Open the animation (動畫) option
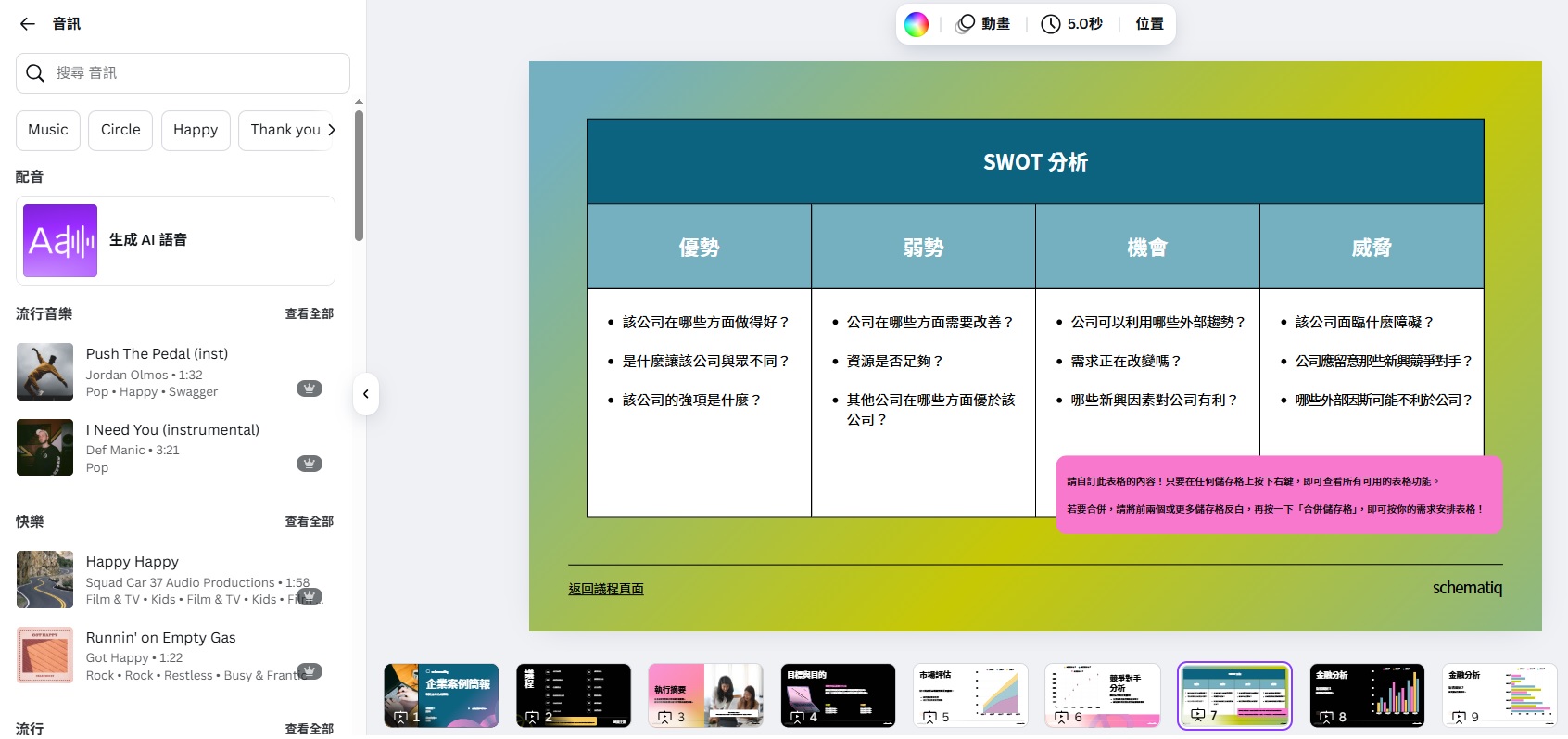 [983, 24]
